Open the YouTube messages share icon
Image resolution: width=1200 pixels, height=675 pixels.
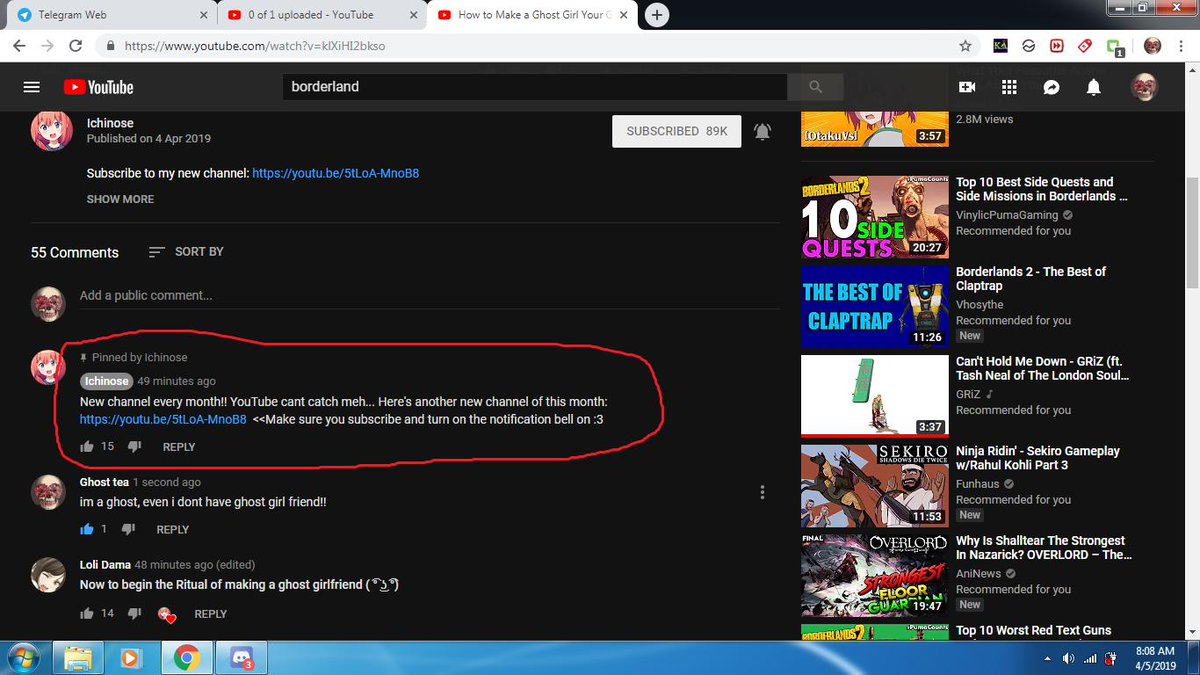pyautogui.click(x=1051, y=87)
